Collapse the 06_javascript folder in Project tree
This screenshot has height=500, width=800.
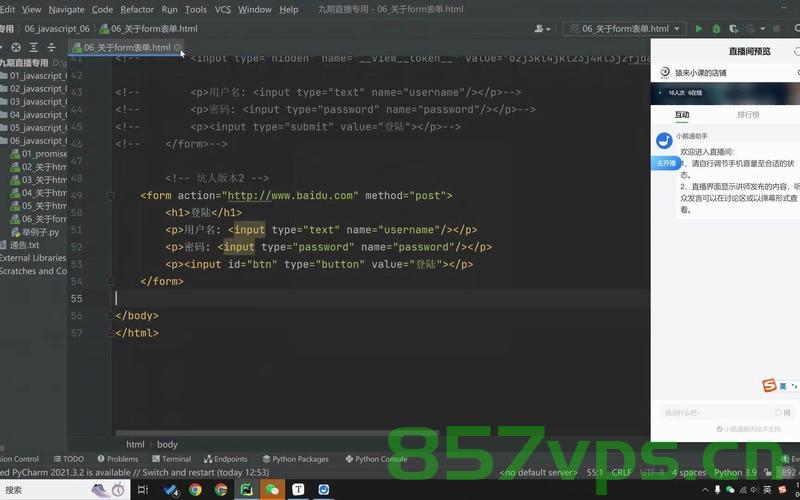(x=34, y=141)
